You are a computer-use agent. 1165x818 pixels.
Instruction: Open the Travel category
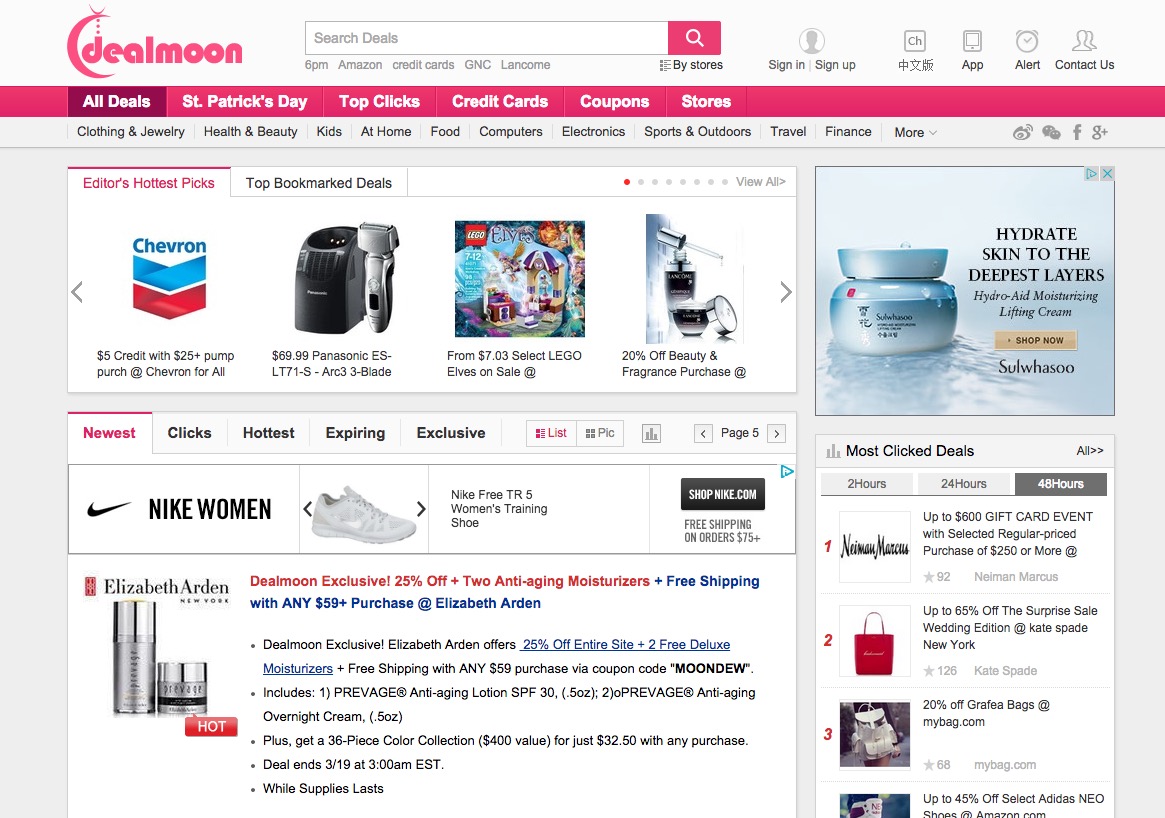pyautogui.click(x=788, y=132)
